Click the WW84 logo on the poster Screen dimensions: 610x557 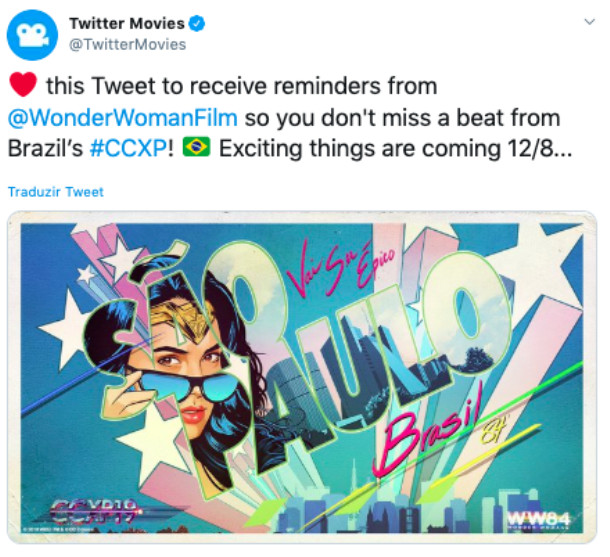click(x=539, y=520)
